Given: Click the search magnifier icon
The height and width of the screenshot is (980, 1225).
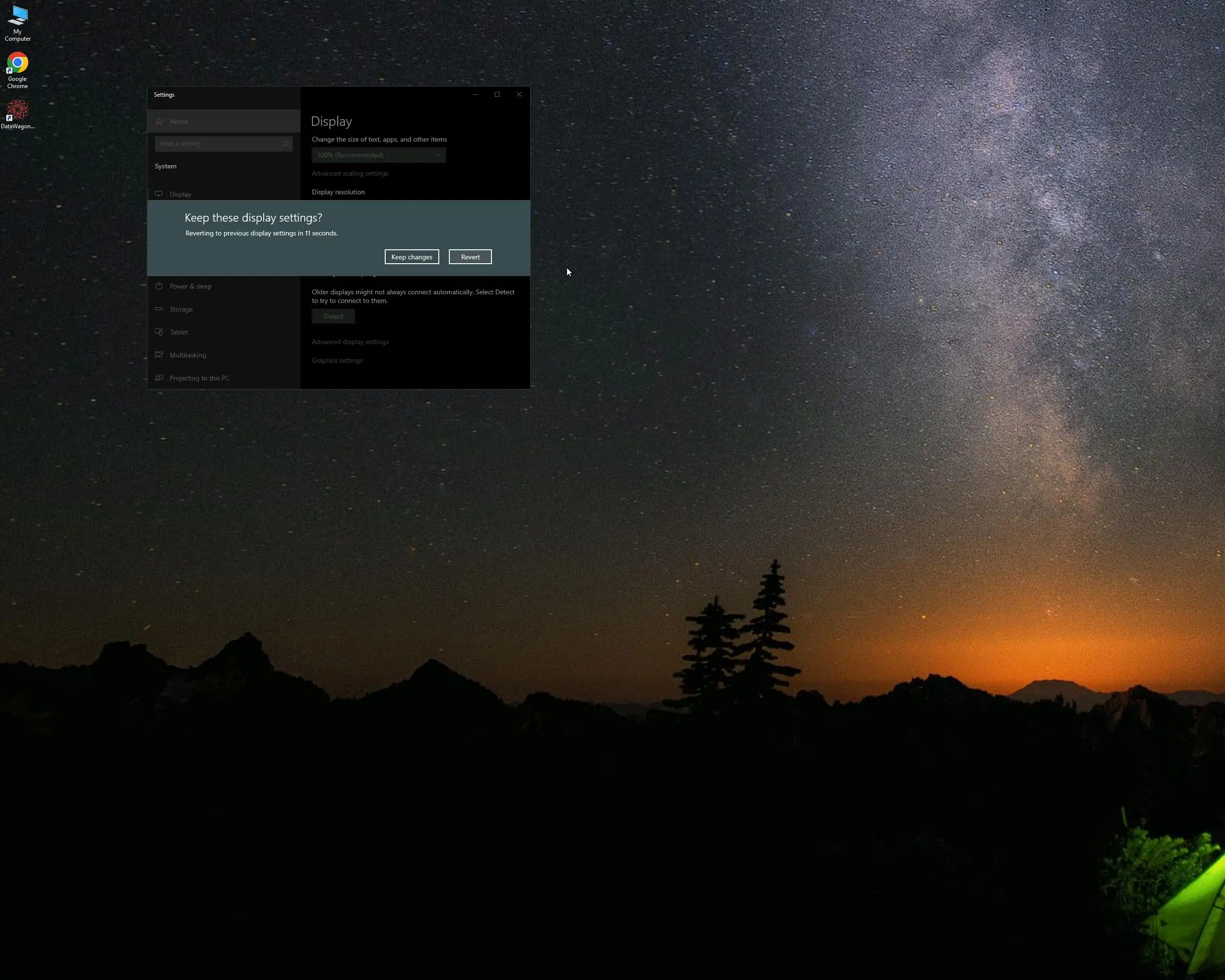Looking at the screenshot, I should point(286,144).
